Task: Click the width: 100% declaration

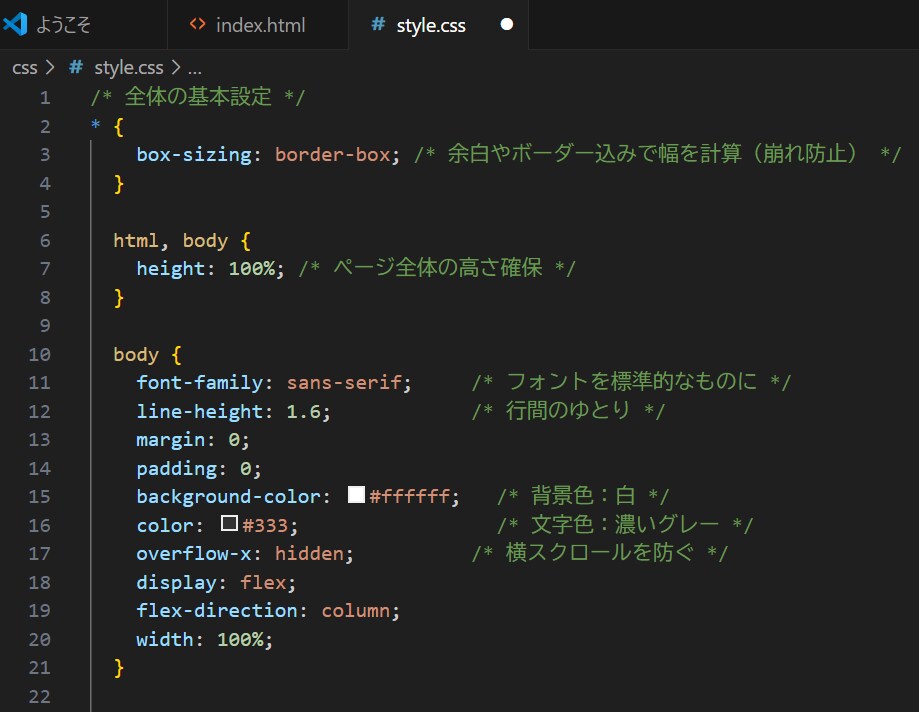Action: click(205, 639)
